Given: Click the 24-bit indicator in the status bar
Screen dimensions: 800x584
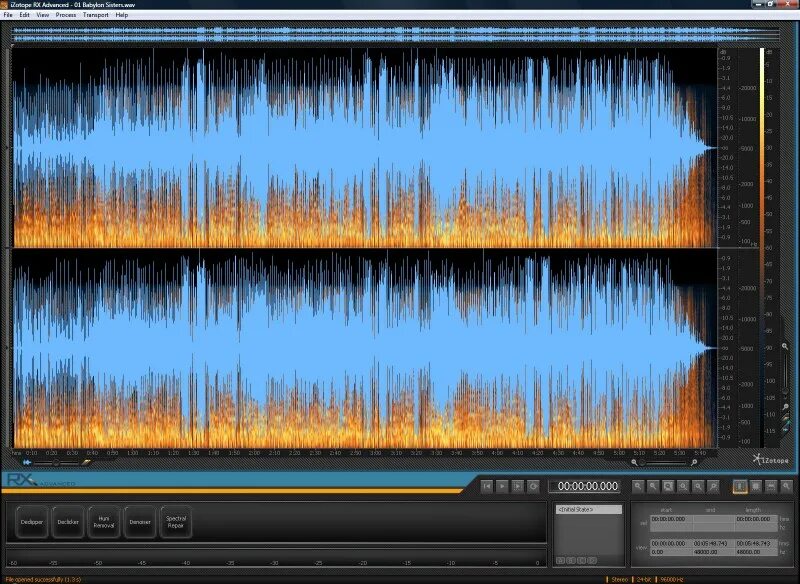Looking at the screenshot, I should click(x=644, y=580).
